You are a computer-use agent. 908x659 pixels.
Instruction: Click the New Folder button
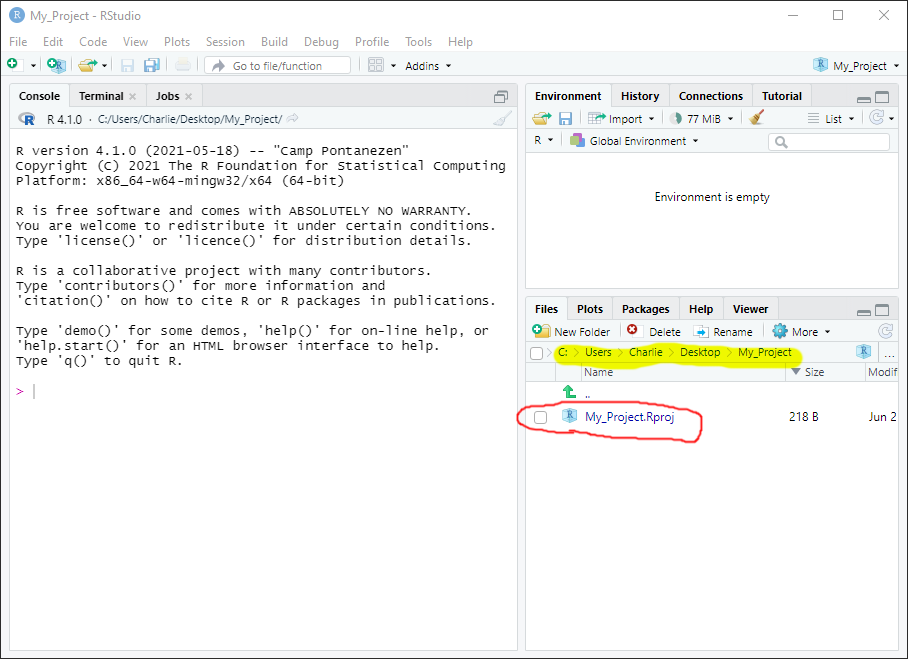[572, 331]
